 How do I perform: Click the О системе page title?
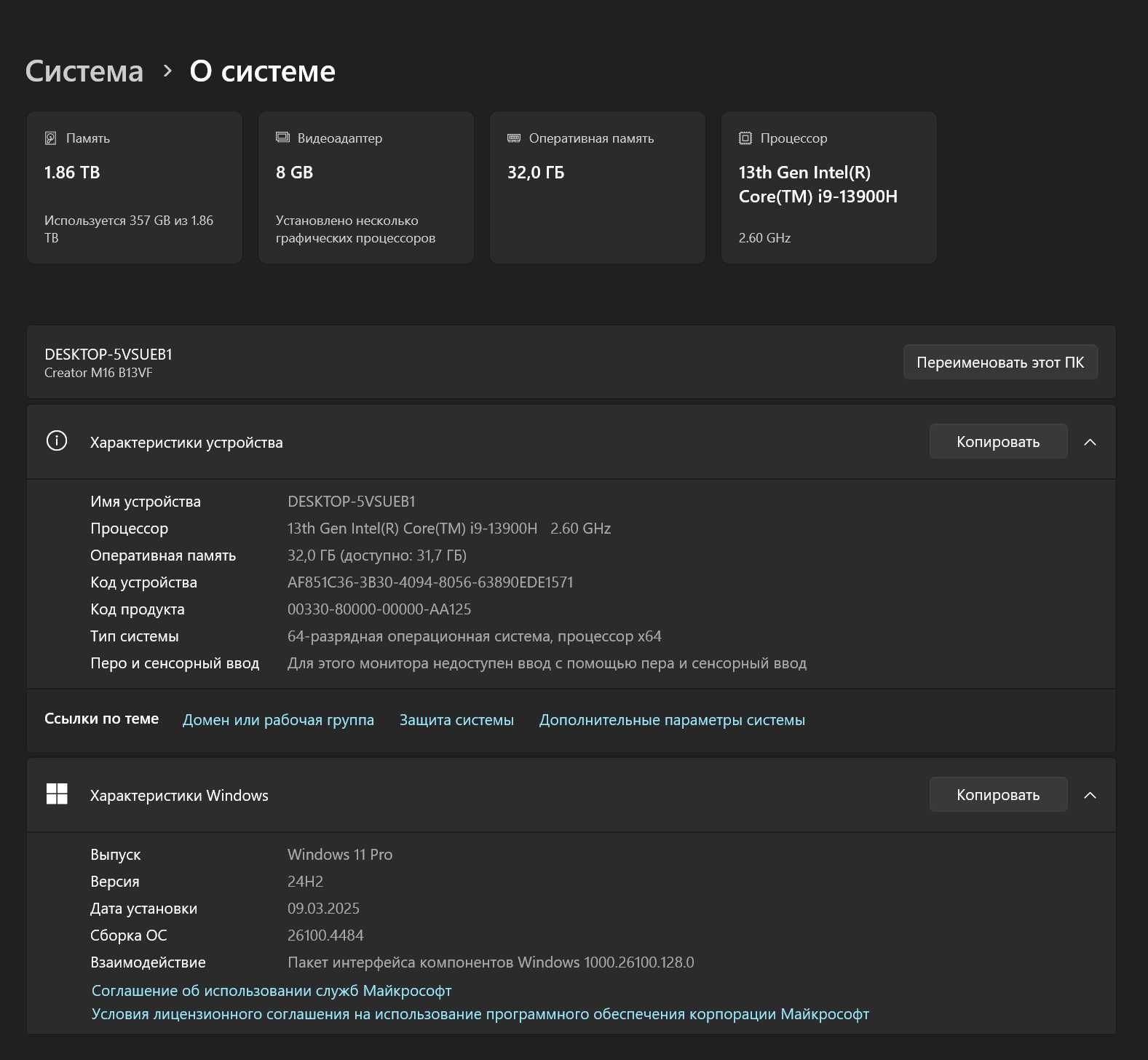tap(262, 71)
